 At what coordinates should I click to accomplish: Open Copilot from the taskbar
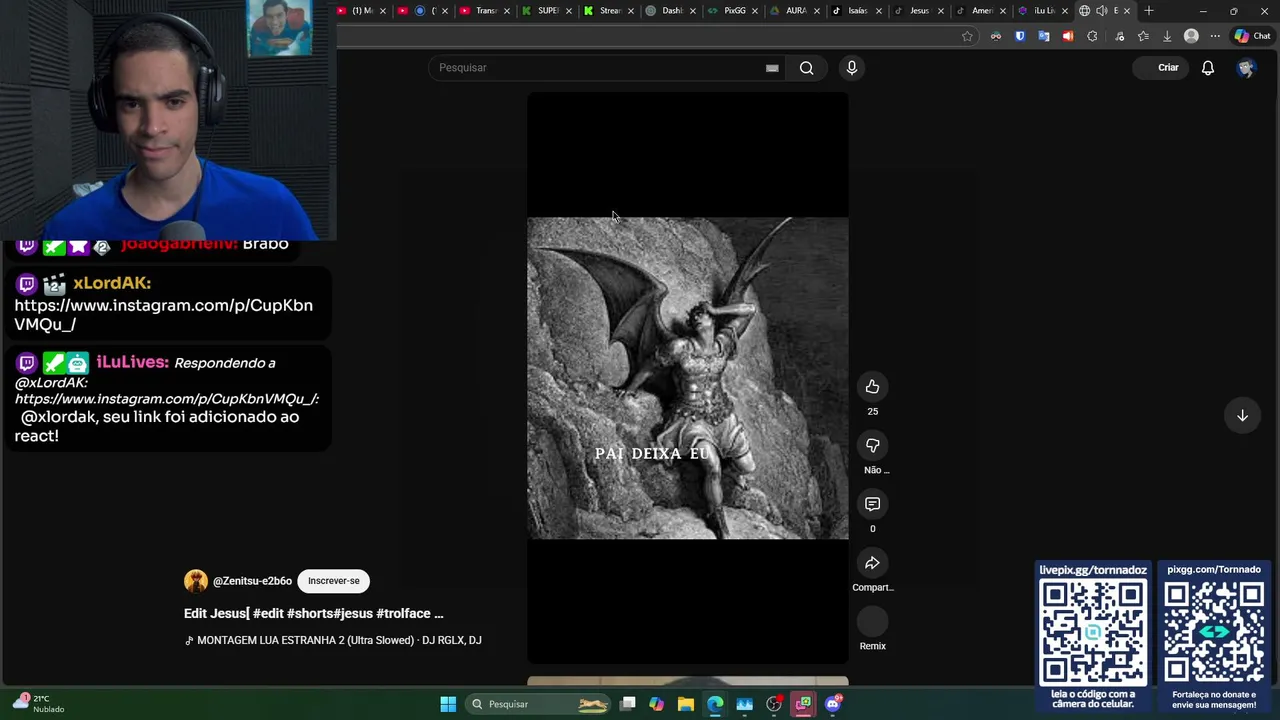[x=656, y=704]
